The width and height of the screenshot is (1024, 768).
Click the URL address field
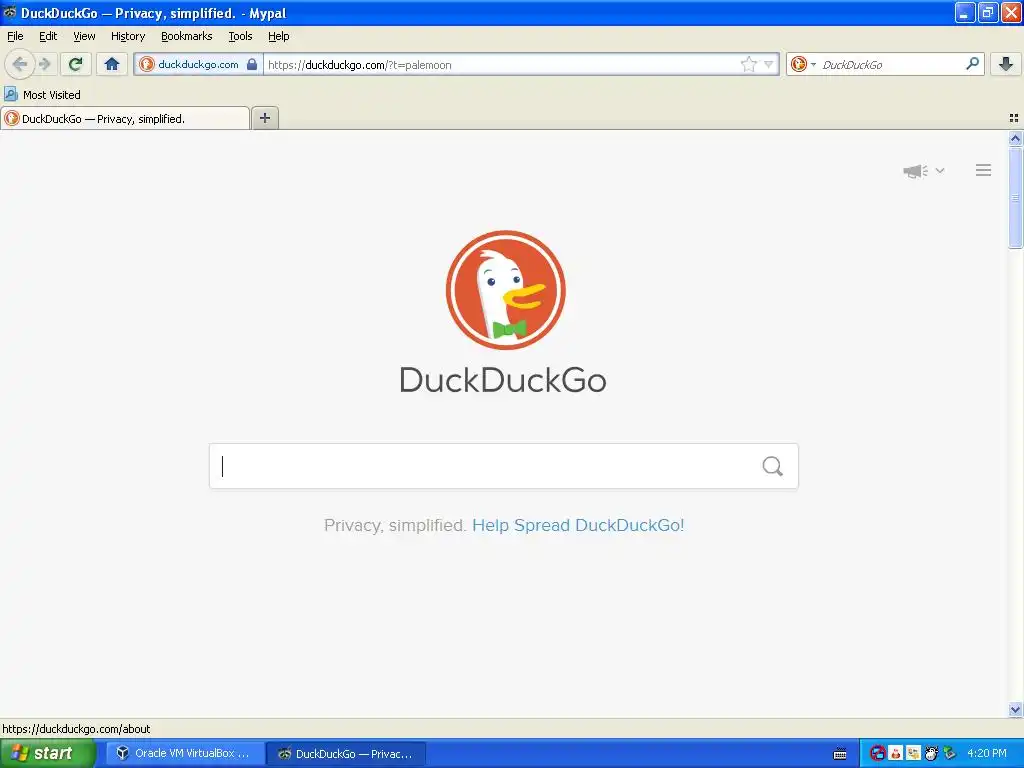tap(502, 65)
